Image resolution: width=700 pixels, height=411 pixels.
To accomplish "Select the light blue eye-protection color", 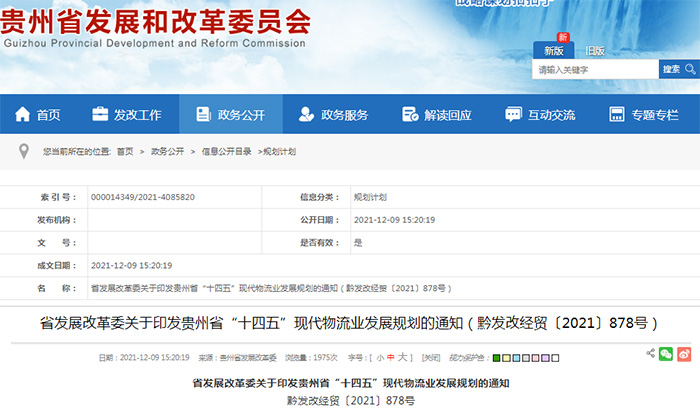I will pos(516,358).
